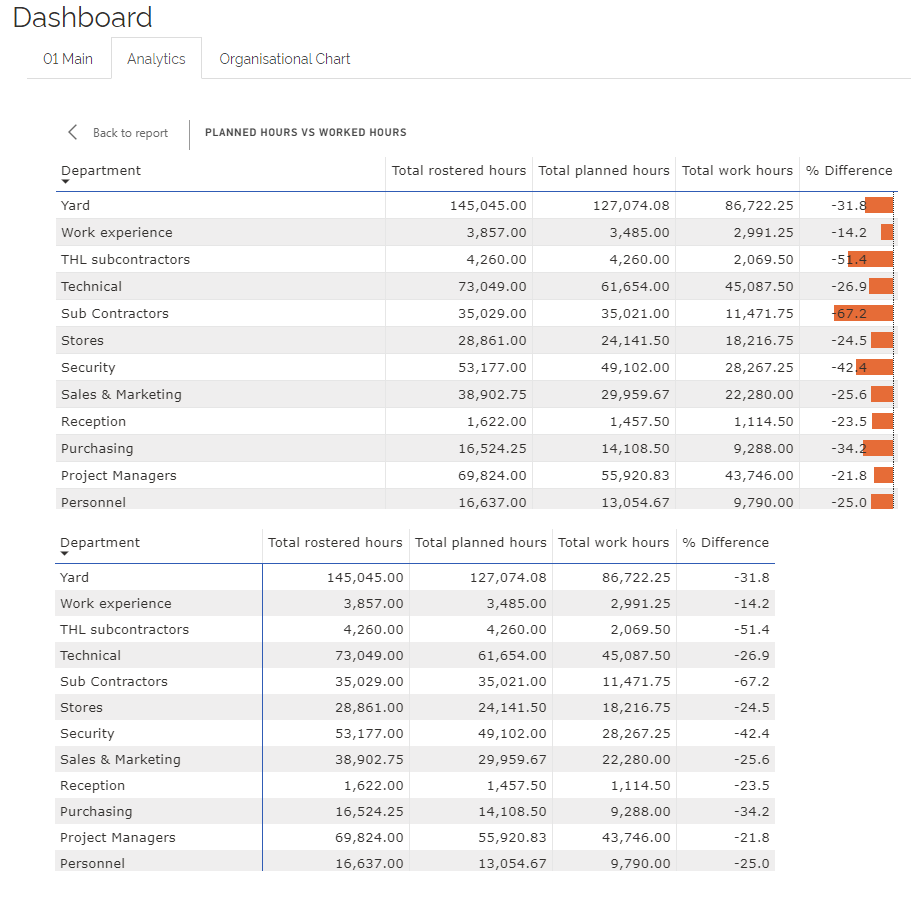
Task: Select Work experience in upper table
Action: click(x=117, y=232)
